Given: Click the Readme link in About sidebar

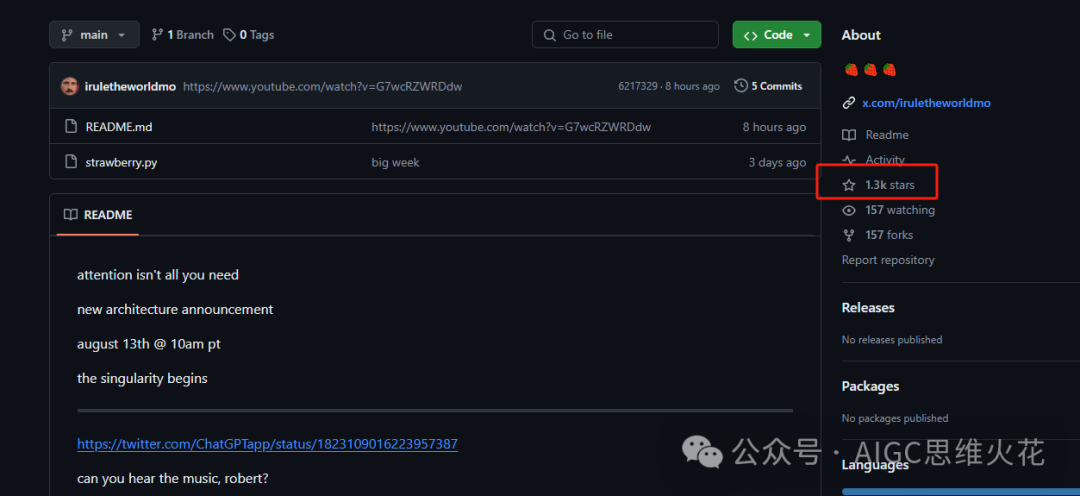Looking at the screenshot, I should 886,135.
